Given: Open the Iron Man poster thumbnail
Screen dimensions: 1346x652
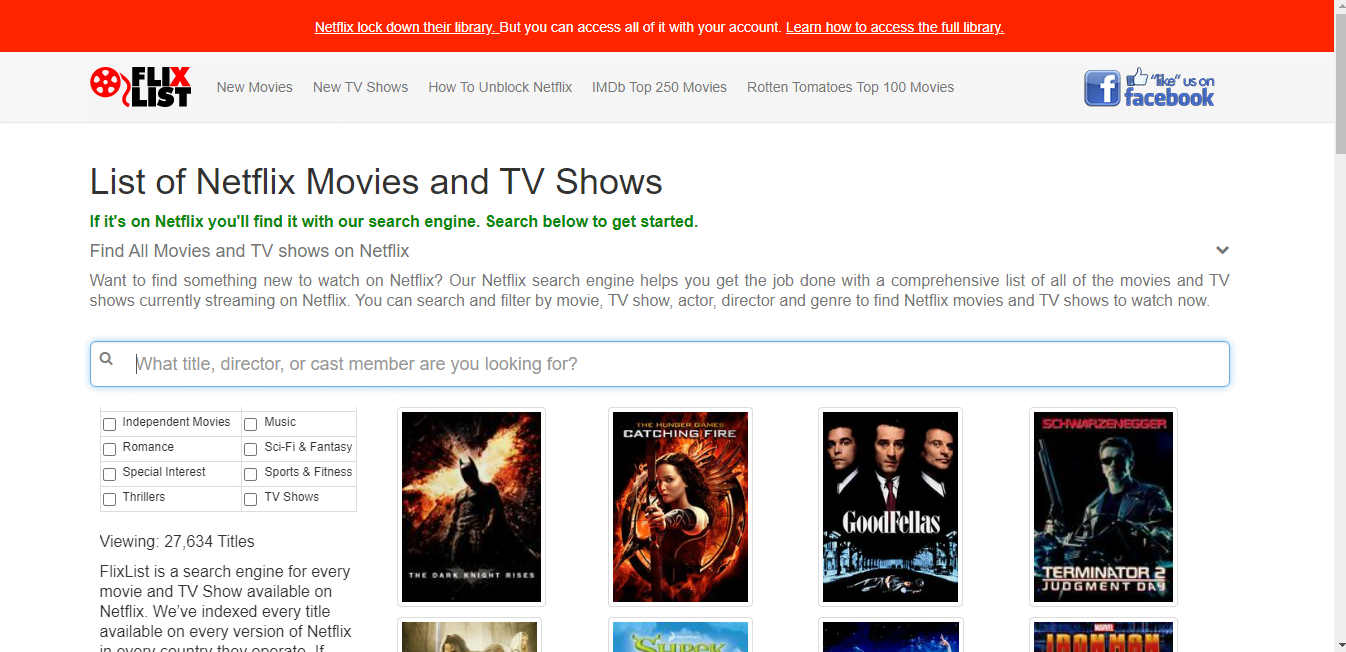Looking at the screenshot, I should [x=1103, y=636].
